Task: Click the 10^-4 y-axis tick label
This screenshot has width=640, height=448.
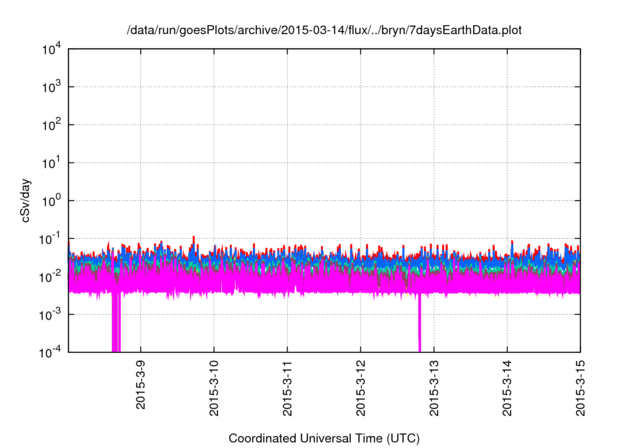Action: (x=49, y=352)
